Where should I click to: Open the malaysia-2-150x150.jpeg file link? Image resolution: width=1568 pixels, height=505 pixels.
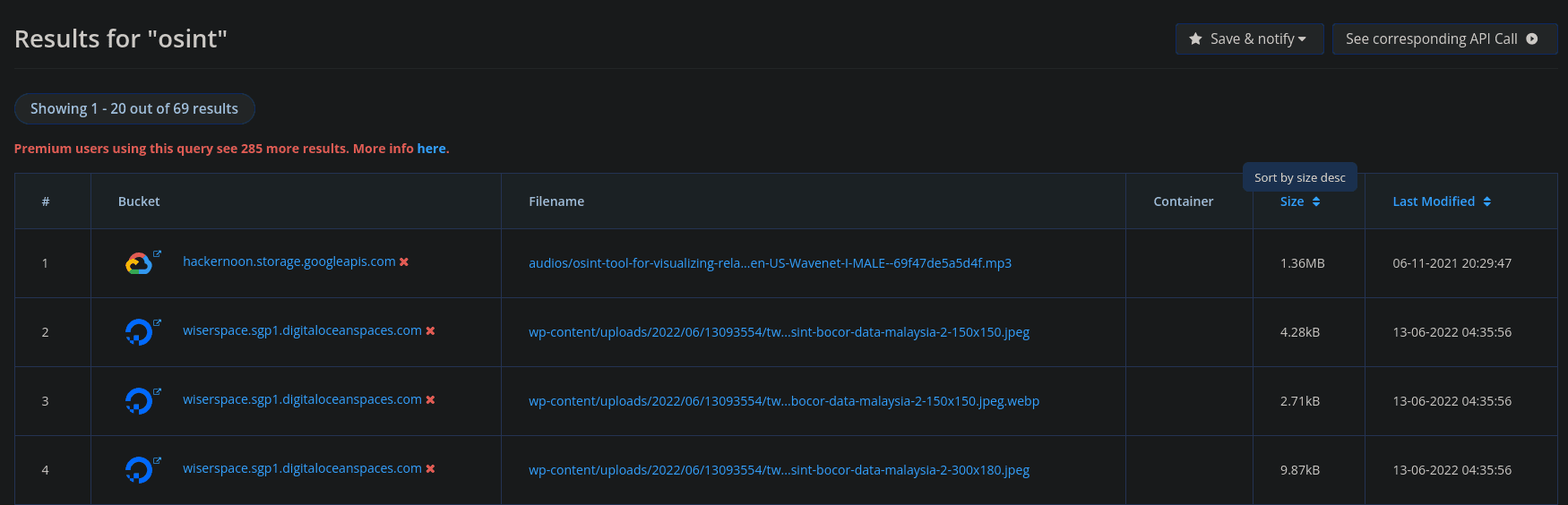779,332
